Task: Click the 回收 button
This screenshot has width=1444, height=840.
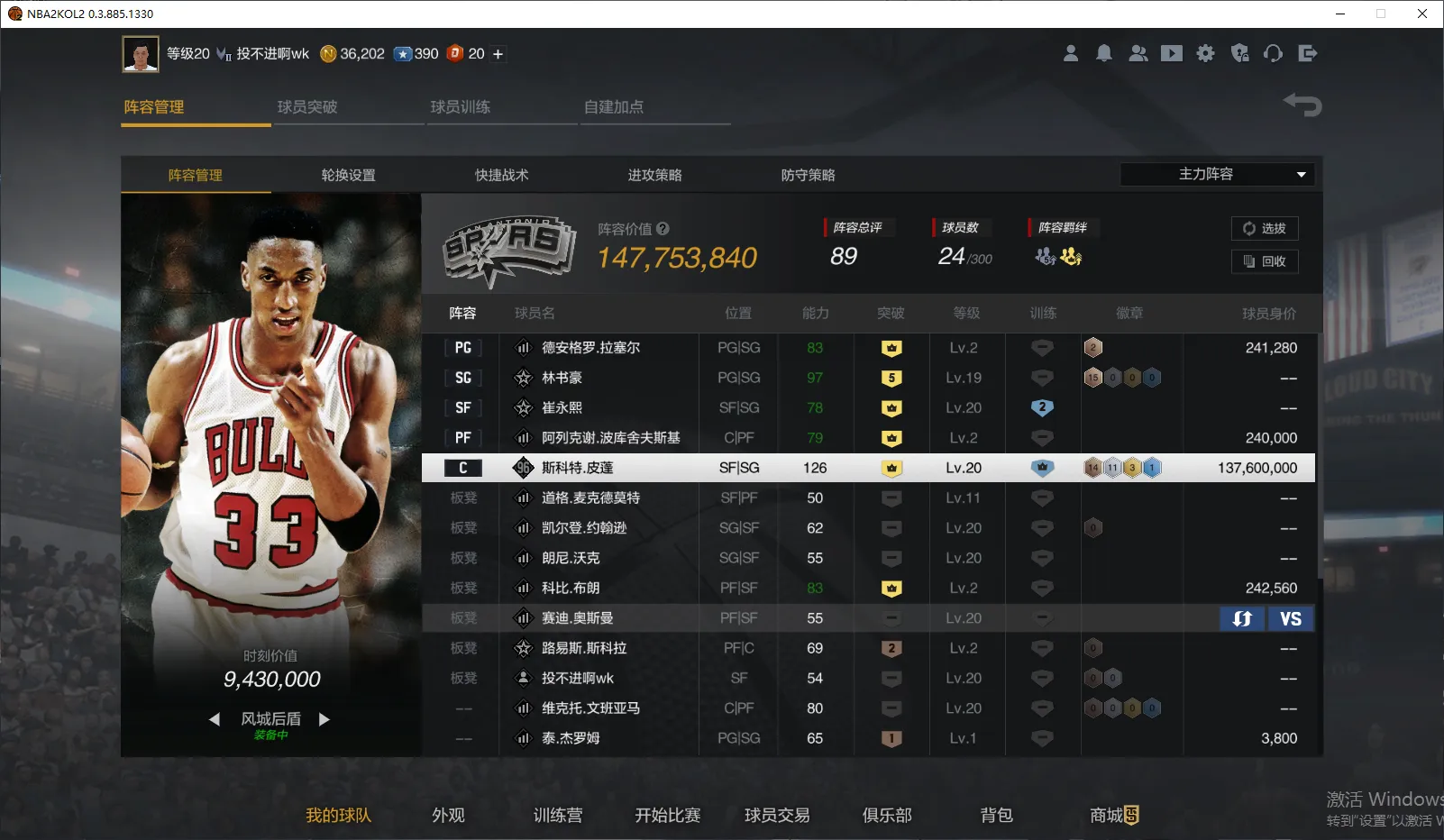Action: (1265, 261)
